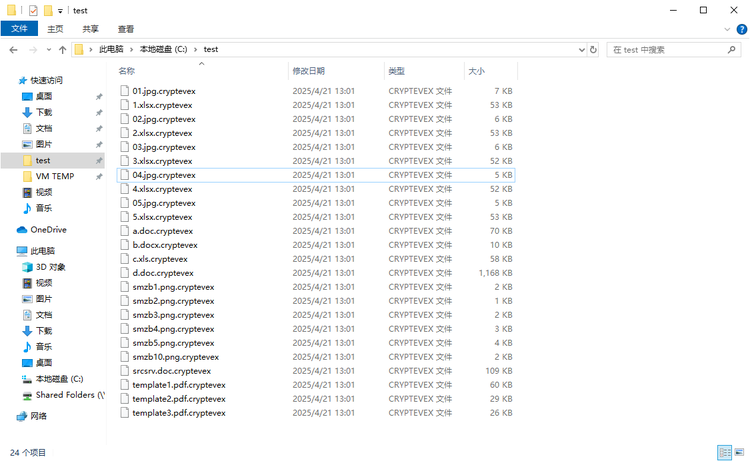Open the Help question mark icon
This screenshot has width=750, height=461.
(x=742, y=29)
